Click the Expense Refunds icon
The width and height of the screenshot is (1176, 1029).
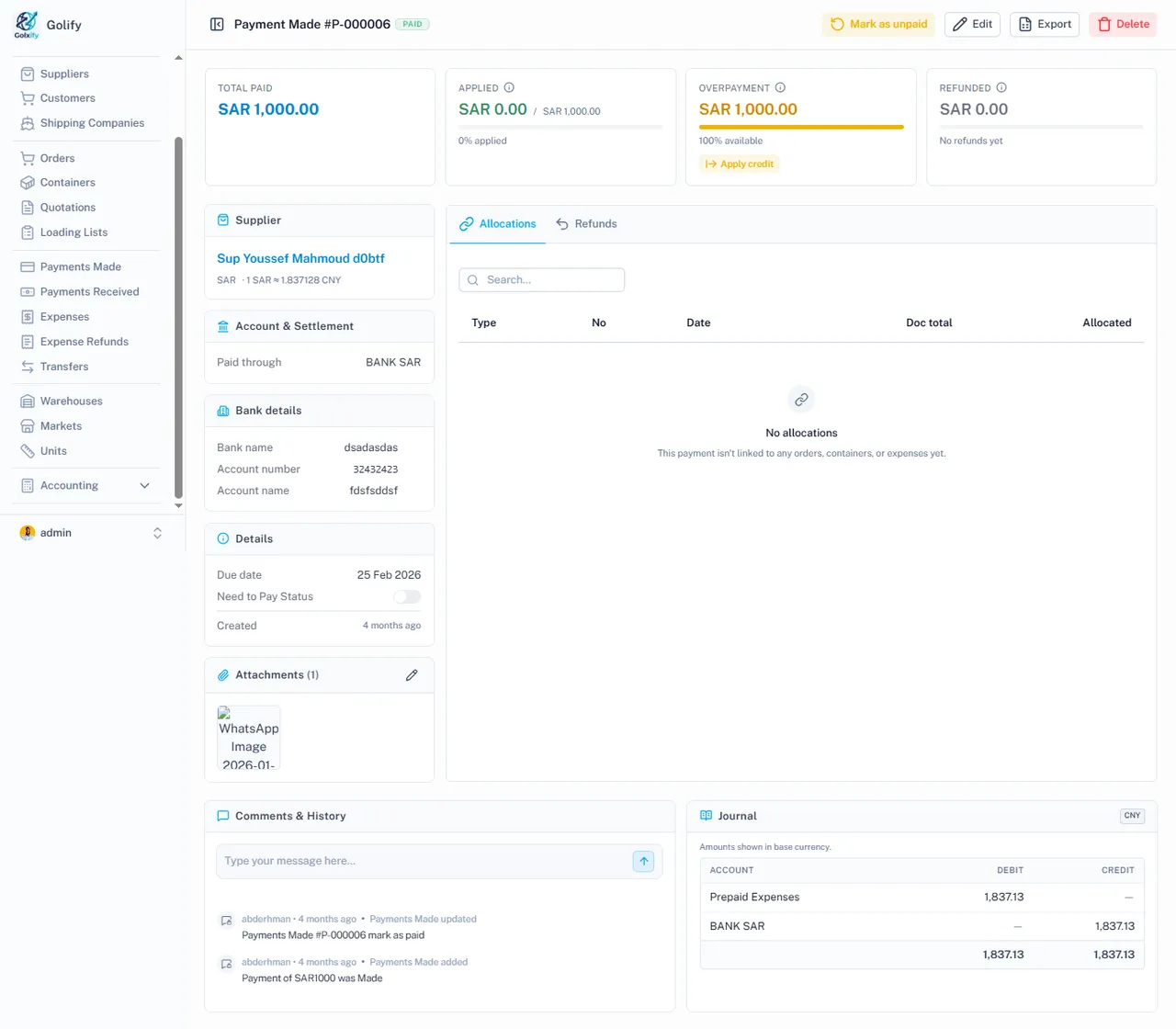tap(28, 342)
